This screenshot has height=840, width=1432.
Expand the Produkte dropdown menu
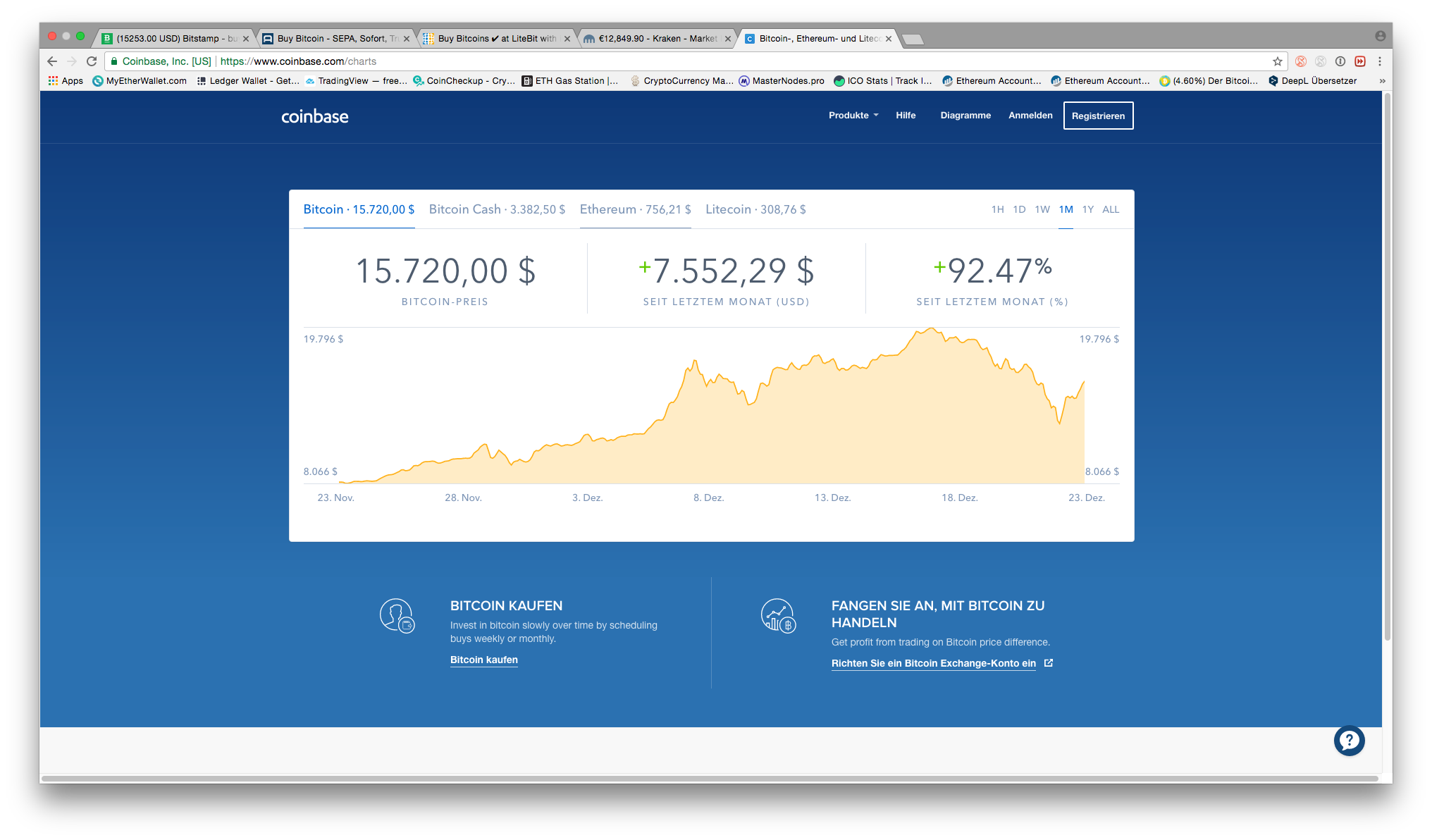[853, 116]
